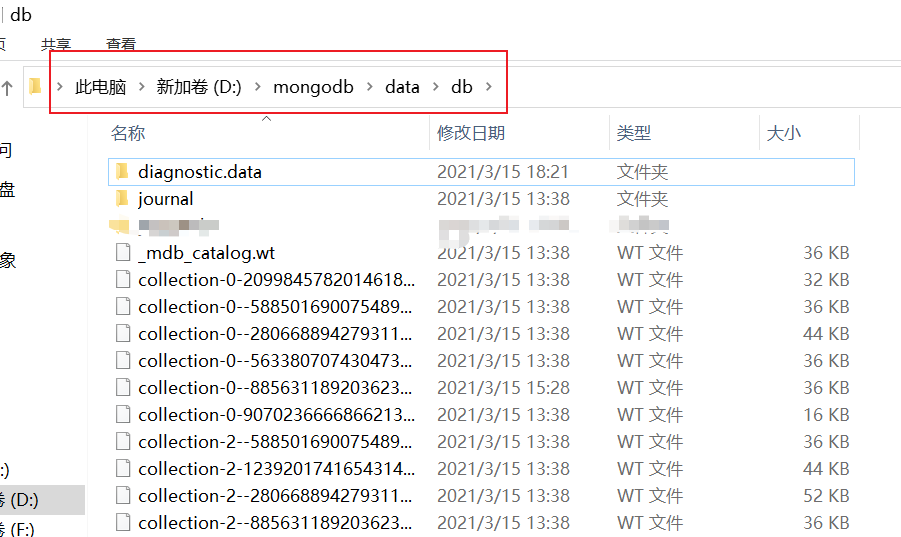Click file icon of collection-0-9070236666866213

[123, 414]
